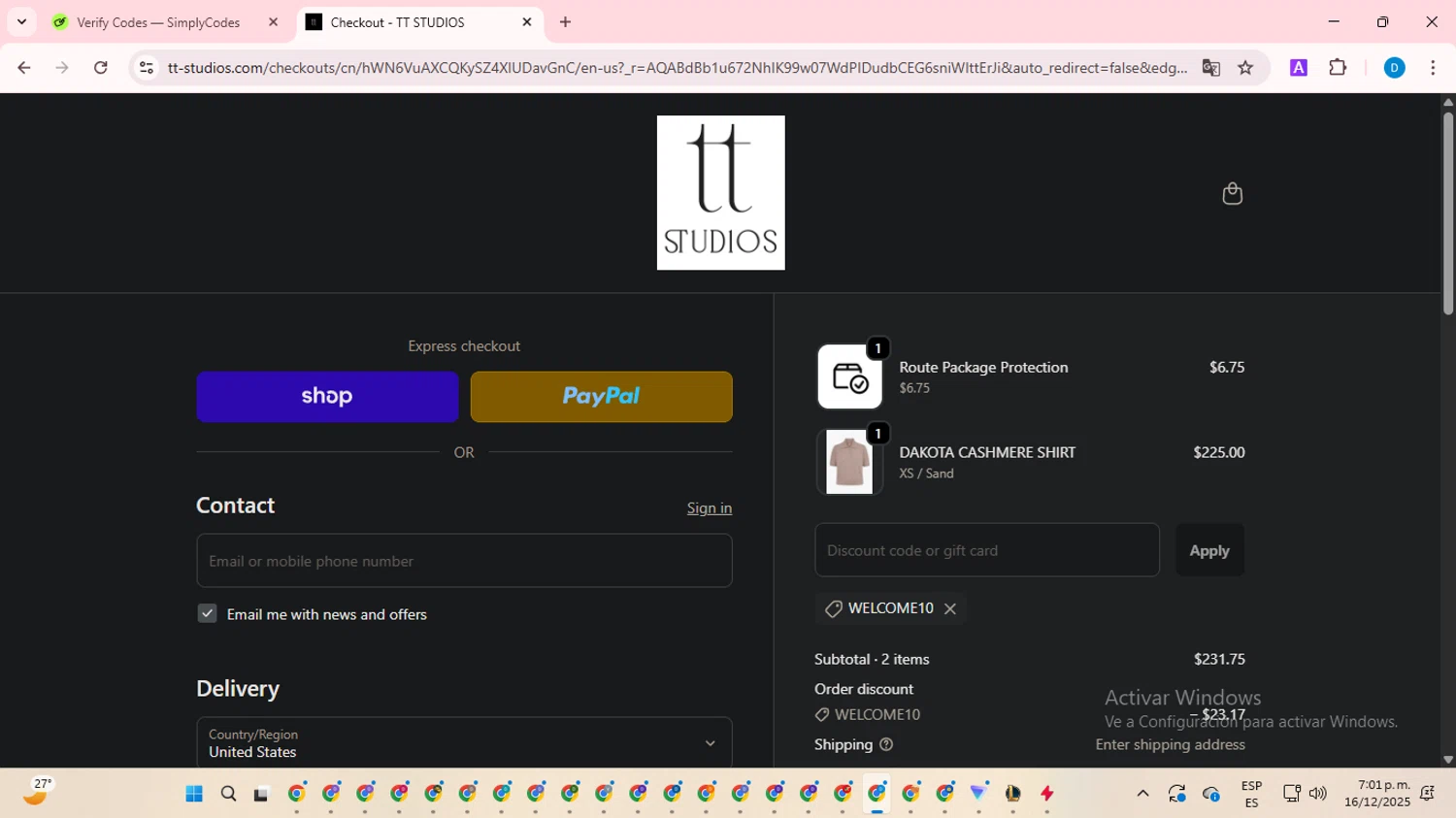Open the clock showing 7:01 p.m.

(x=1378, y=794)
